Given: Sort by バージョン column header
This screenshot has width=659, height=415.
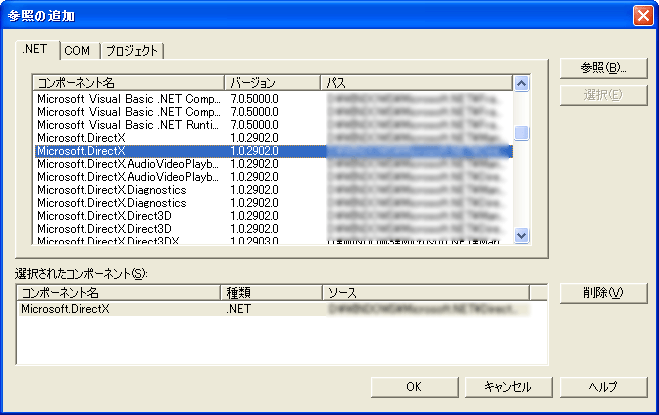Looking at the screenshot, I should [x=272, y=83].
